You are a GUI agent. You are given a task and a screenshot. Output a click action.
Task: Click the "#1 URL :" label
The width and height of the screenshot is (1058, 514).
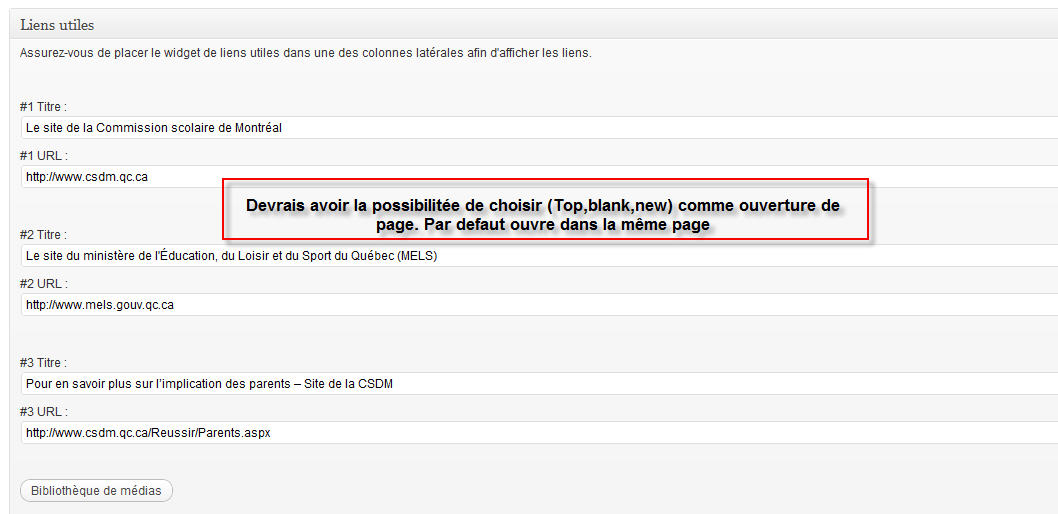point(43,156)
